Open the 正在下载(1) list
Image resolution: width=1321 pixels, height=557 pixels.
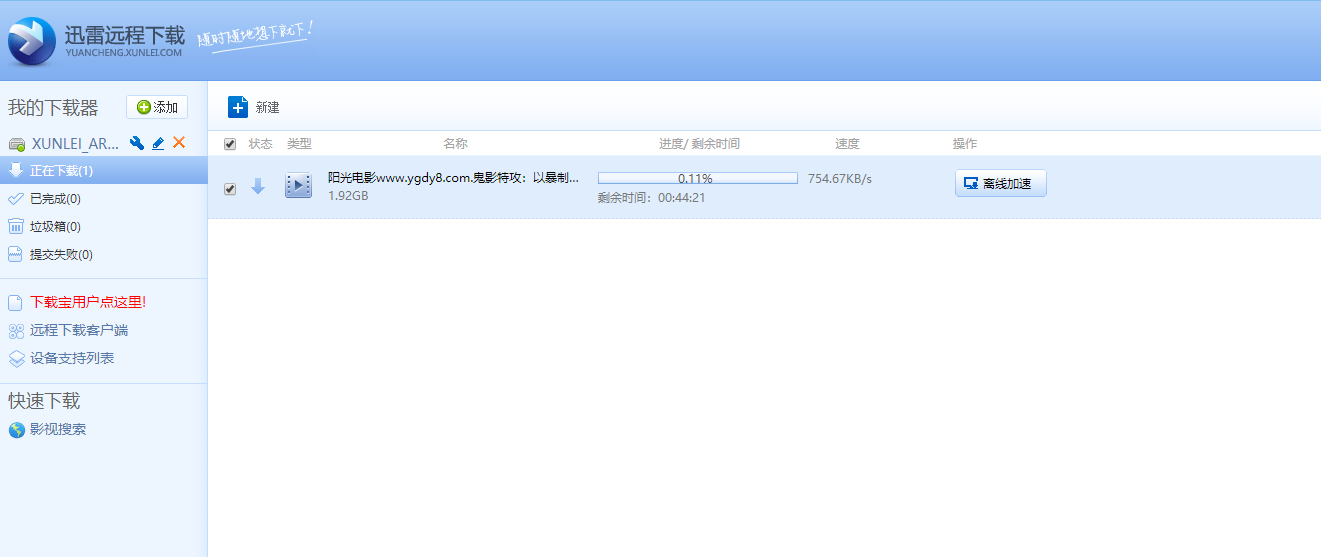[61, 171]
